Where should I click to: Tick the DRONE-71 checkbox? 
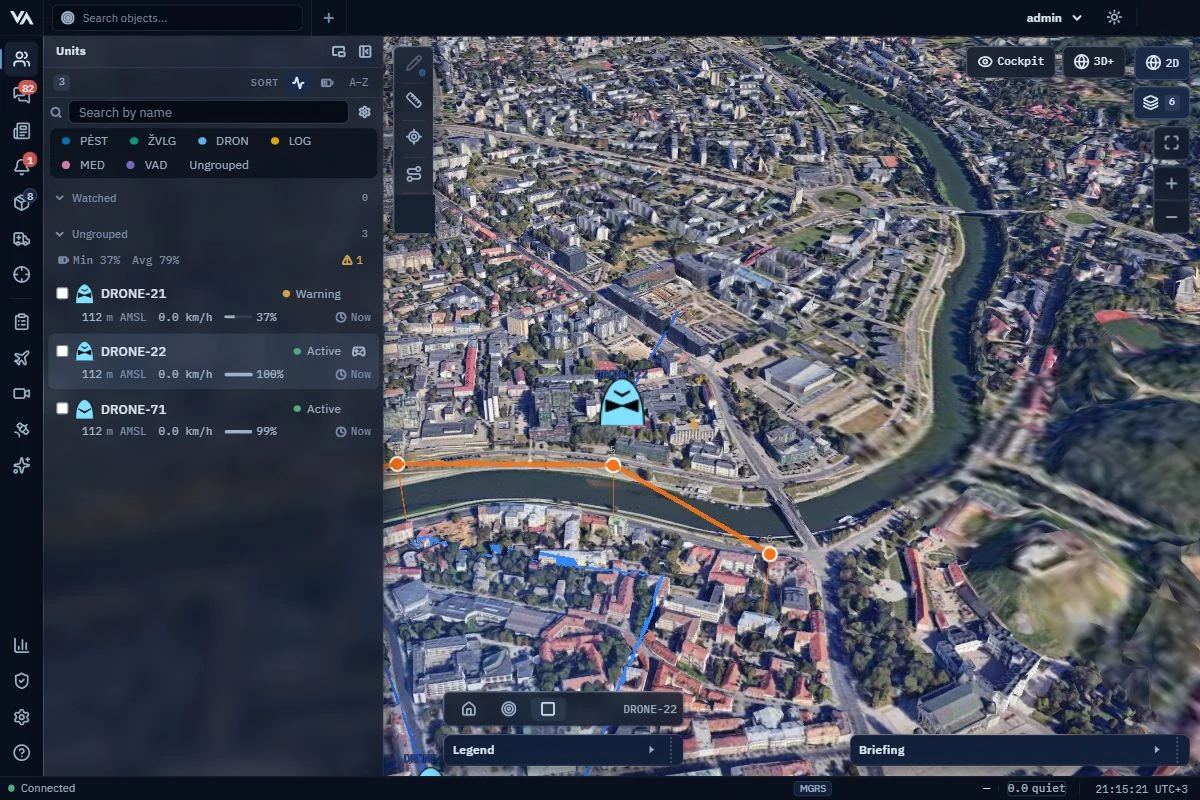62,409
